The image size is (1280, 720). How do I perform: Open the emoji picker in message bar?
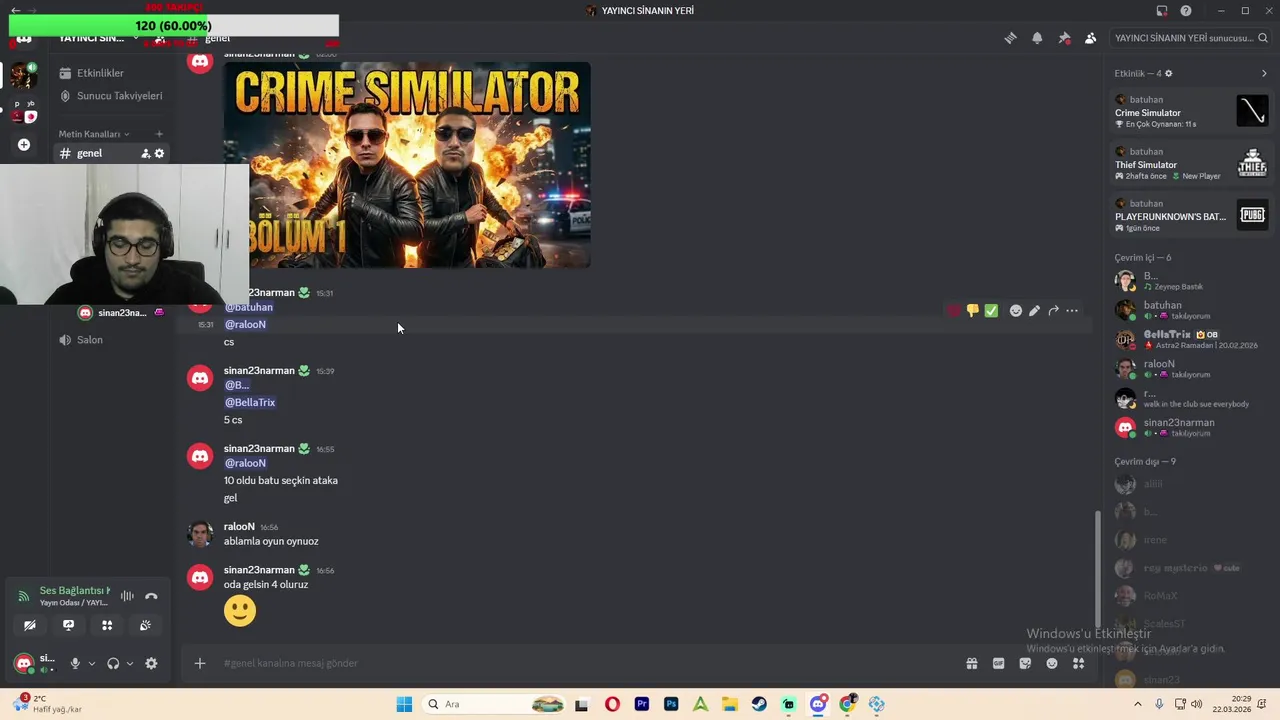[1052, 663]
